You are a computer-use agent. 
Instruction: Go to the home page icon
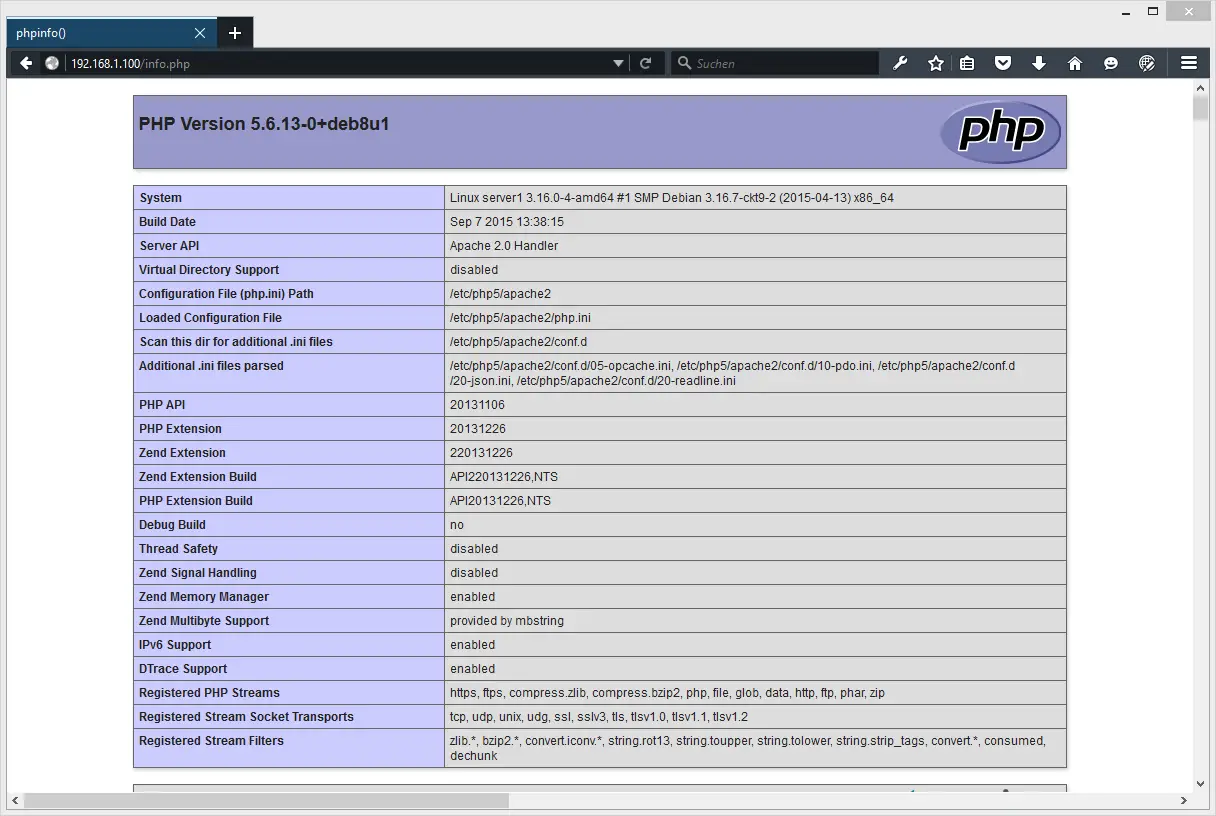click(x=1075, y=63)
